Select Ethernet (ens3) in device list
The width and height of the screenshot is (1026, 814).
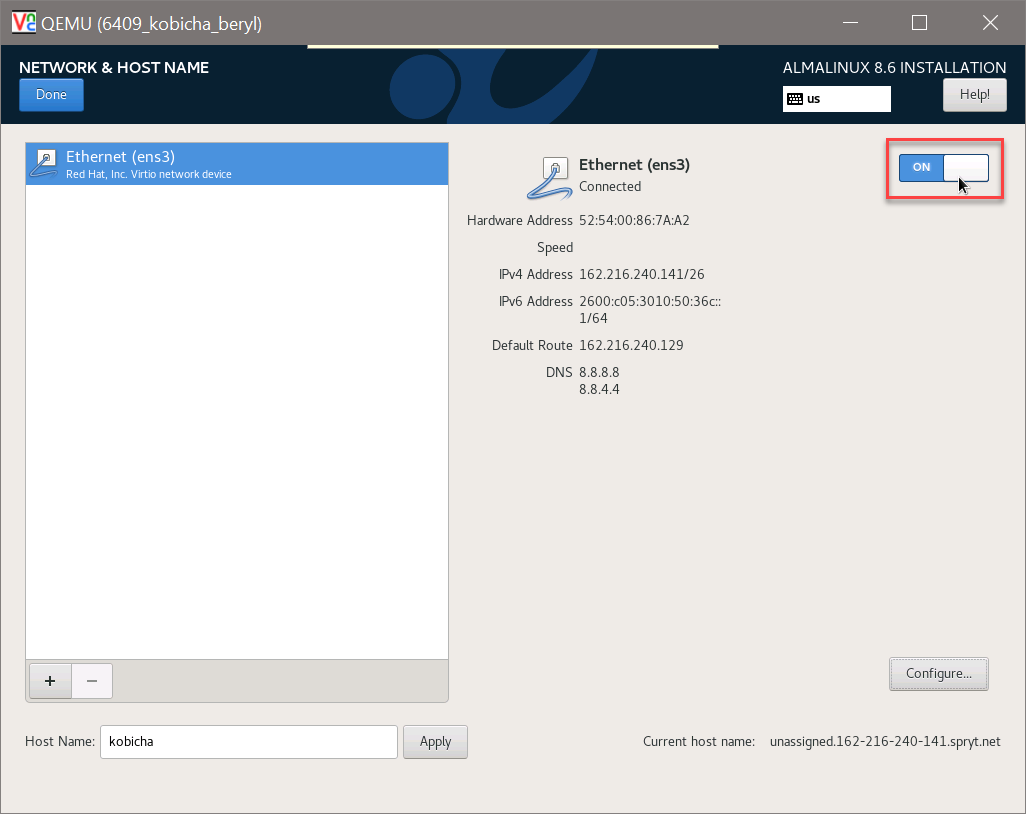point(237,164)
